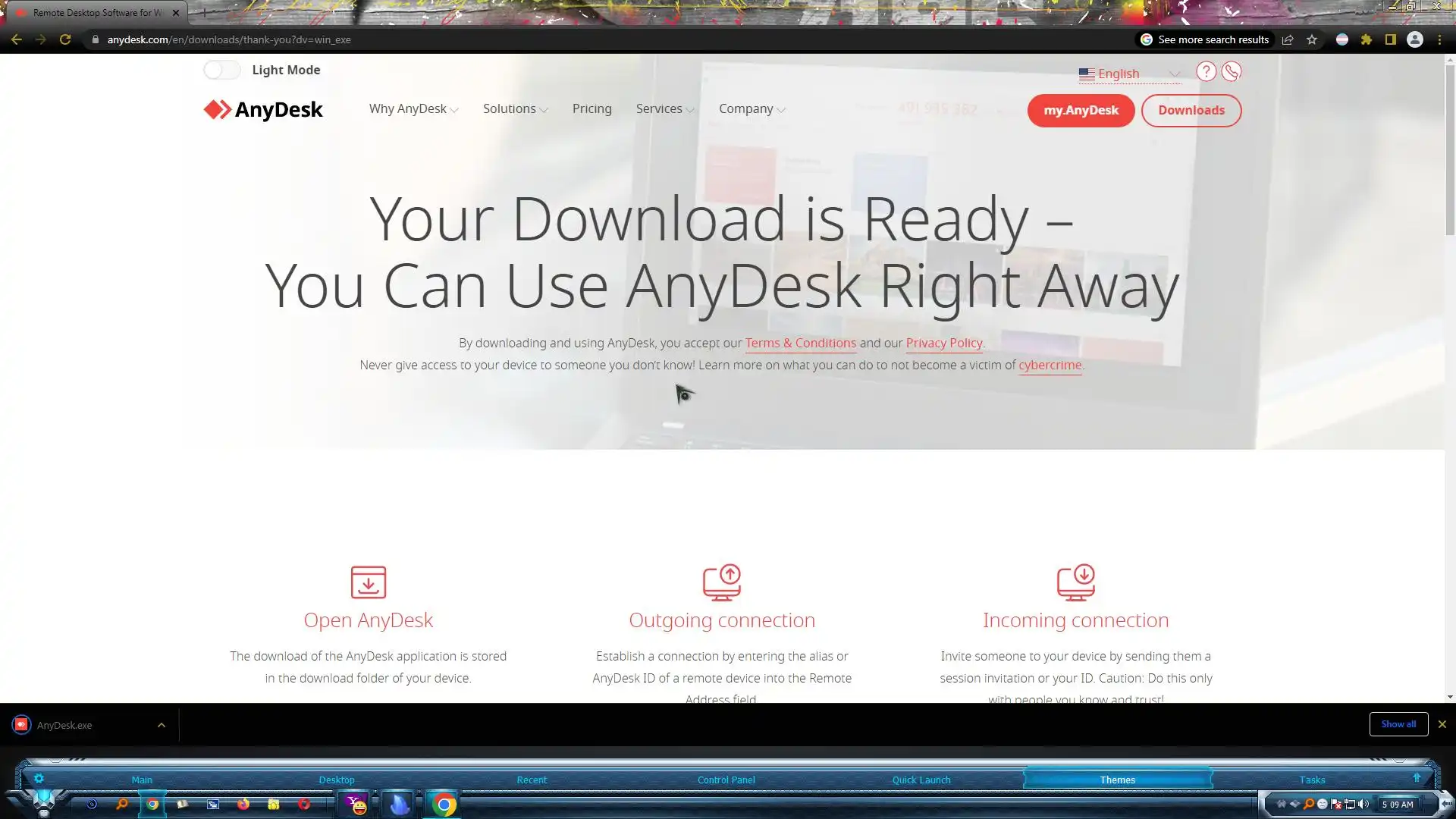Screen dimensions: 1456x819
Task: Click the page vertical scrollbar
Action: (1449, 152)
